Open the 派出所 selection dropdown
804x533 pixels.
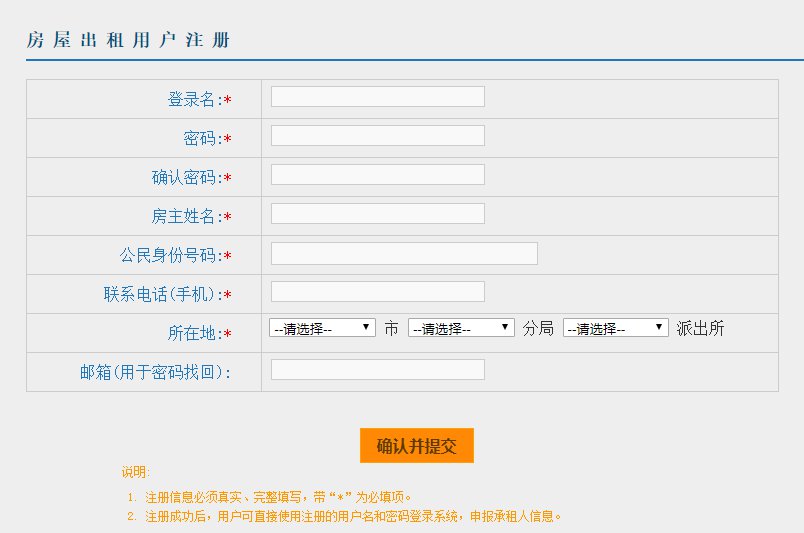pyautogui.click(x=615, y=328)
